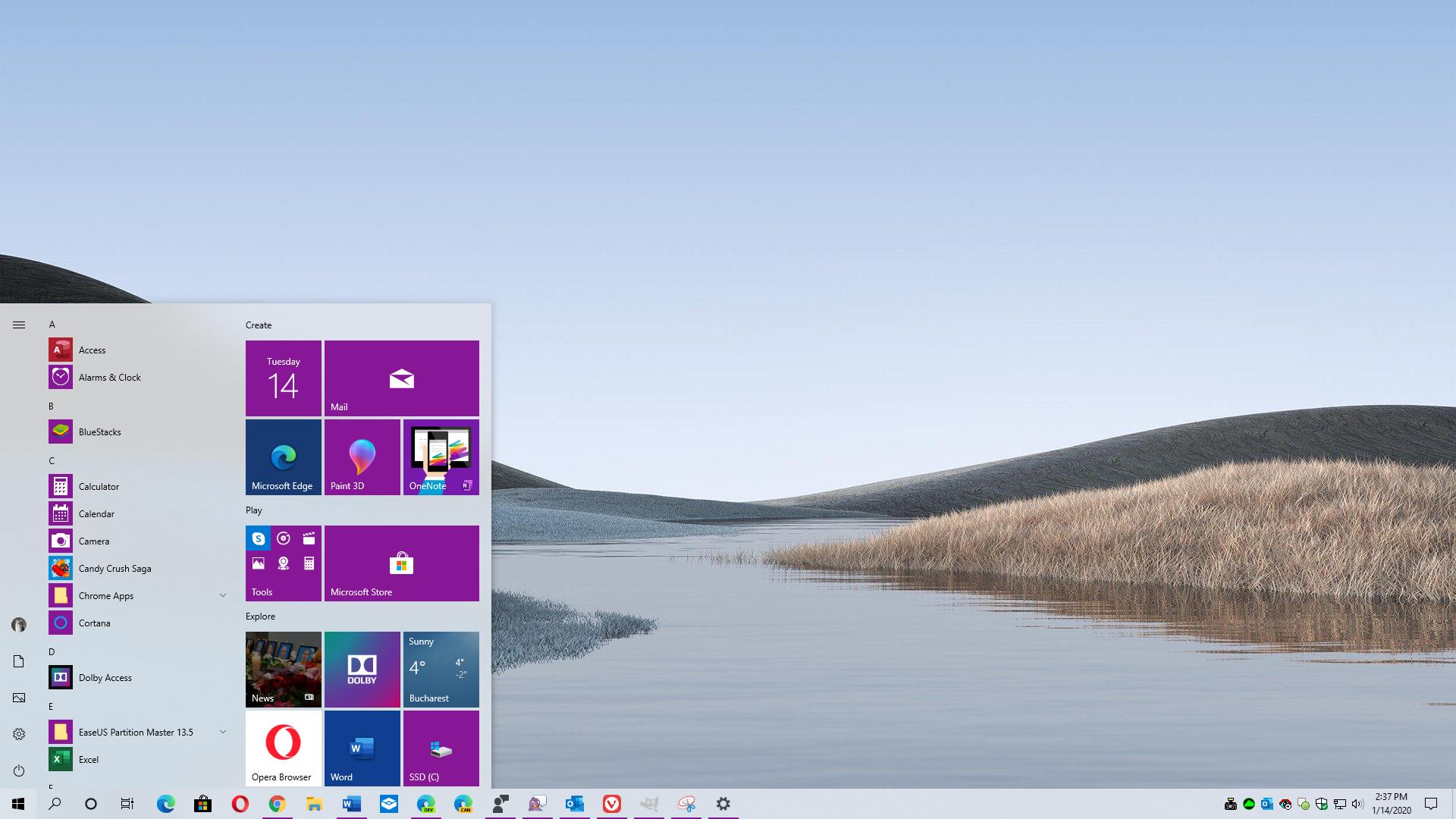This screenshot has height=819, width=1456.
Task: Open the Settings gear on the taskbar
Action: click(723, 804)
